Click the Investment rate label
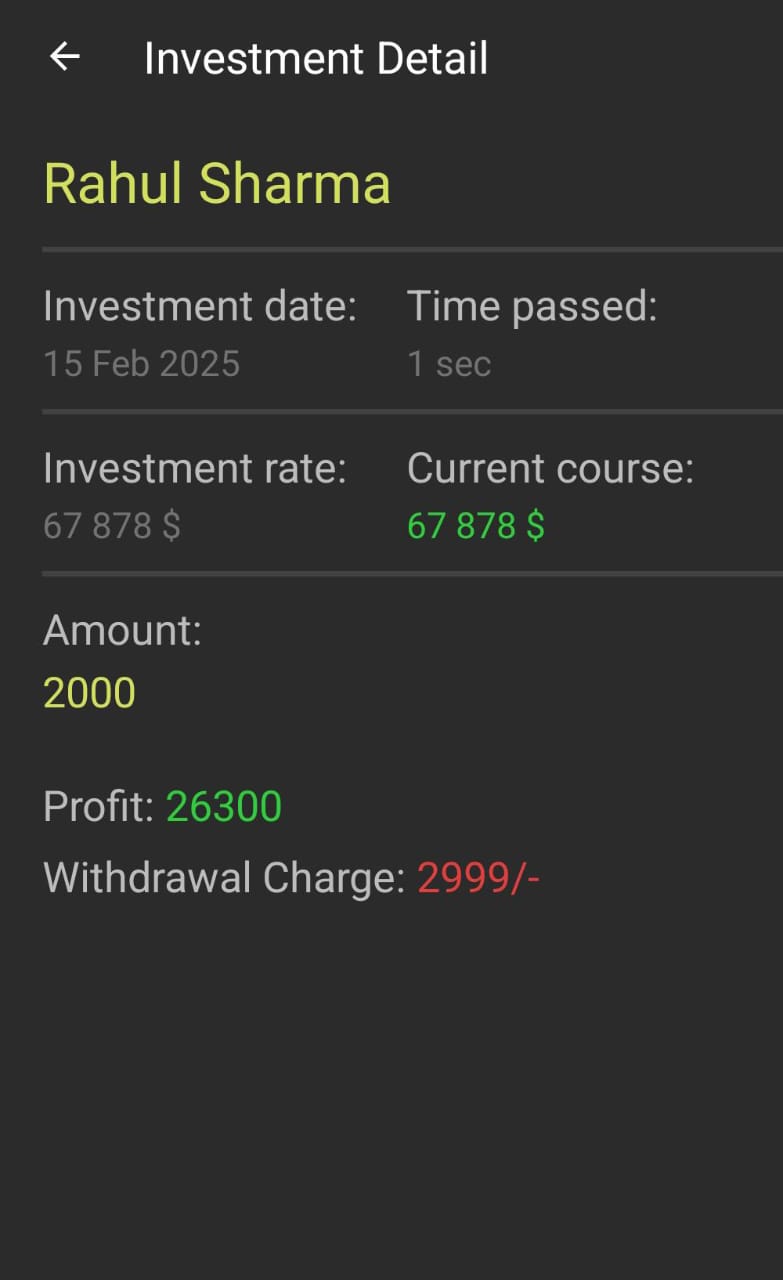The image size is (783, 1280). tap(195, 468)
